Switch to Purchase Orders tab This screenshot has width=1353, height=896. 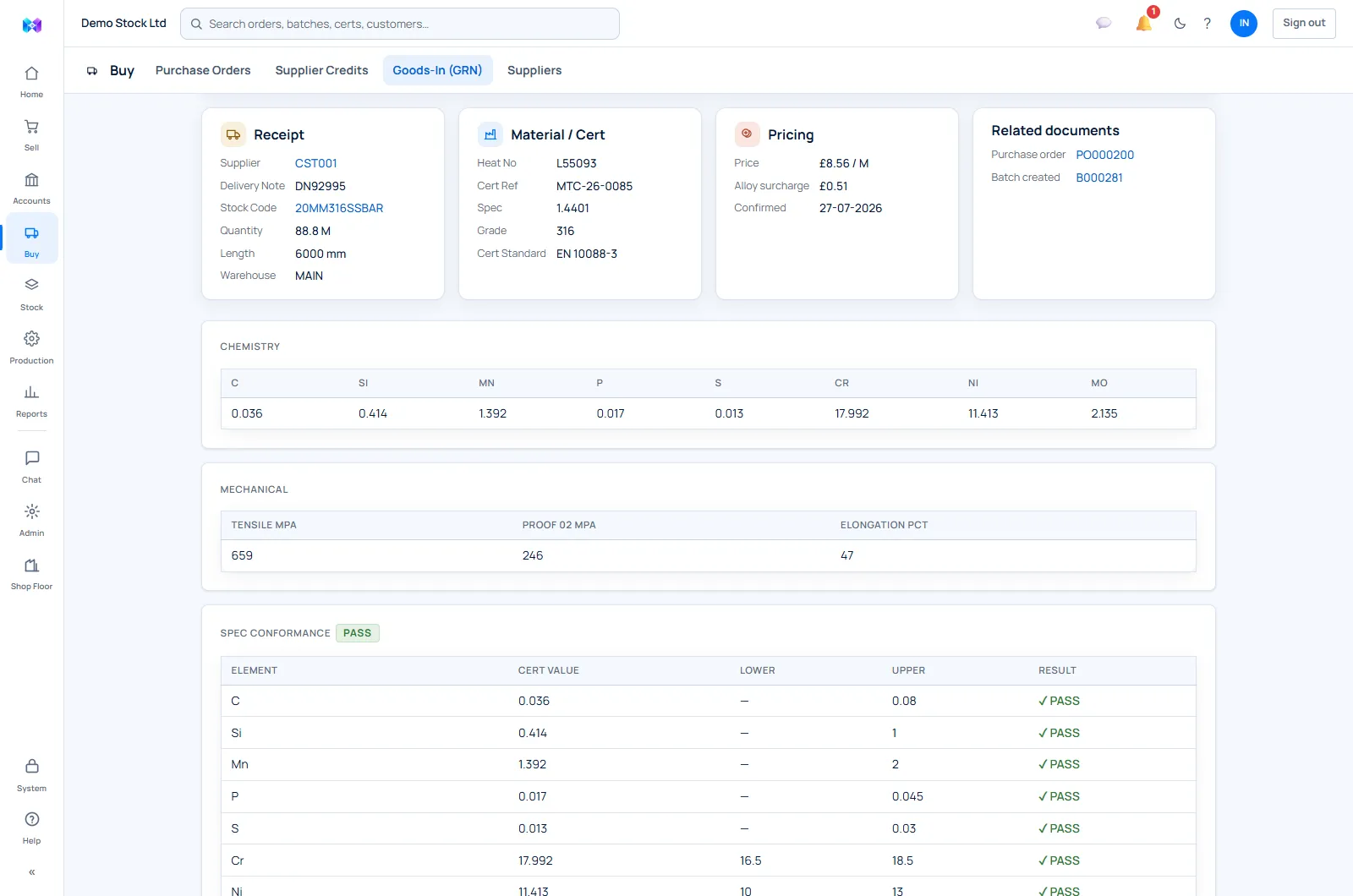tap(203, 70)
